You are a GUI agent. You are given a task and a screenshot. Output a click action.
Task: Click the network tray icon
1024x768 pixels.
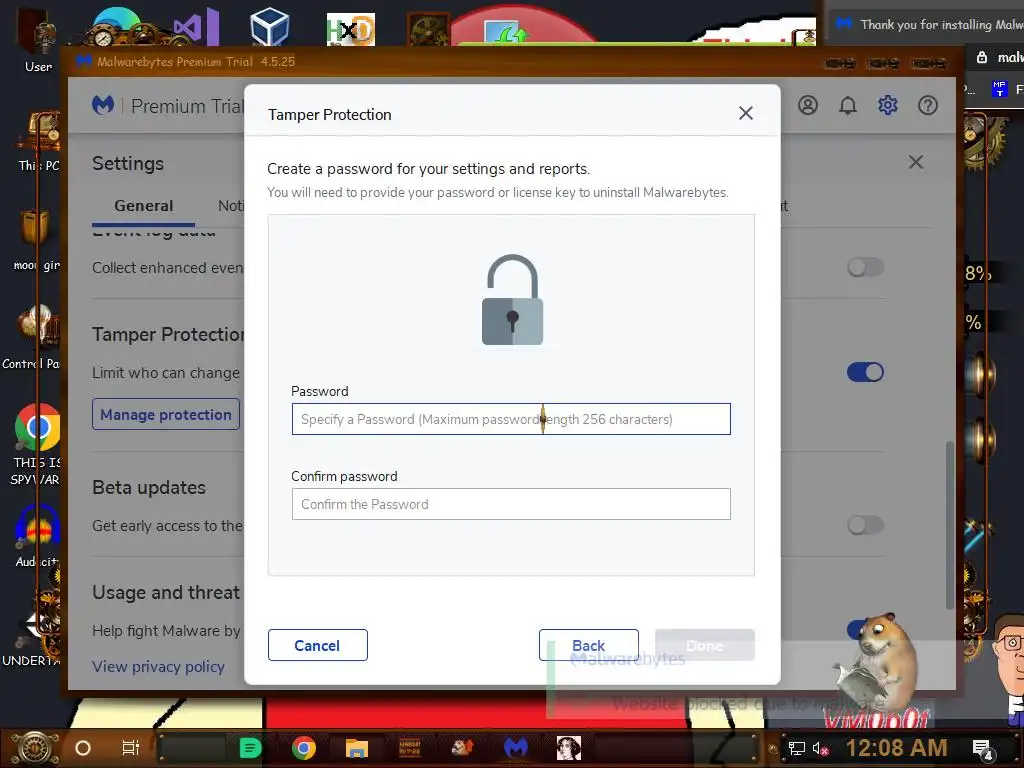point(797,748)
